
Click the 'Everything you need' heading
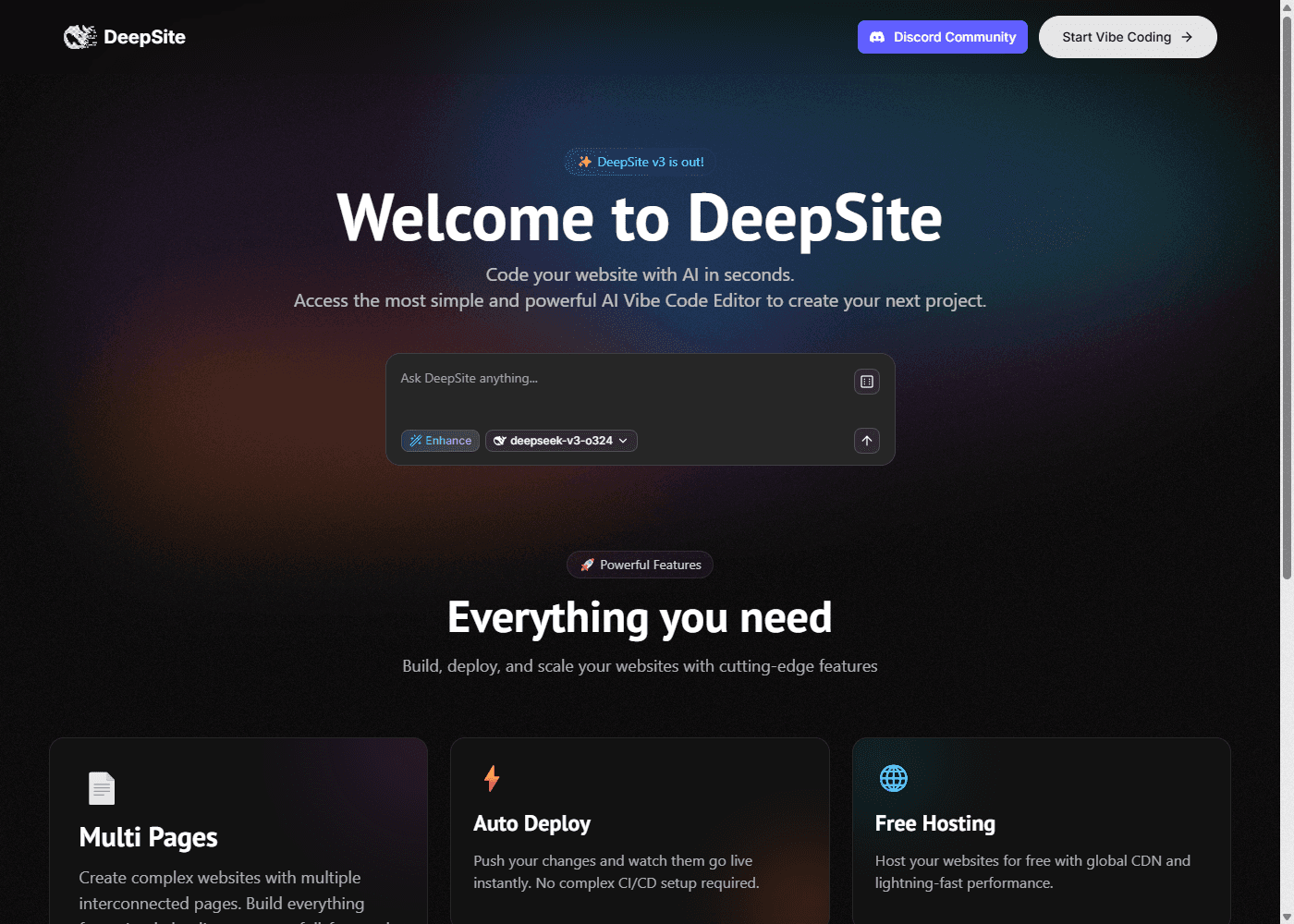pyautogui.click(x=640, y=617)
